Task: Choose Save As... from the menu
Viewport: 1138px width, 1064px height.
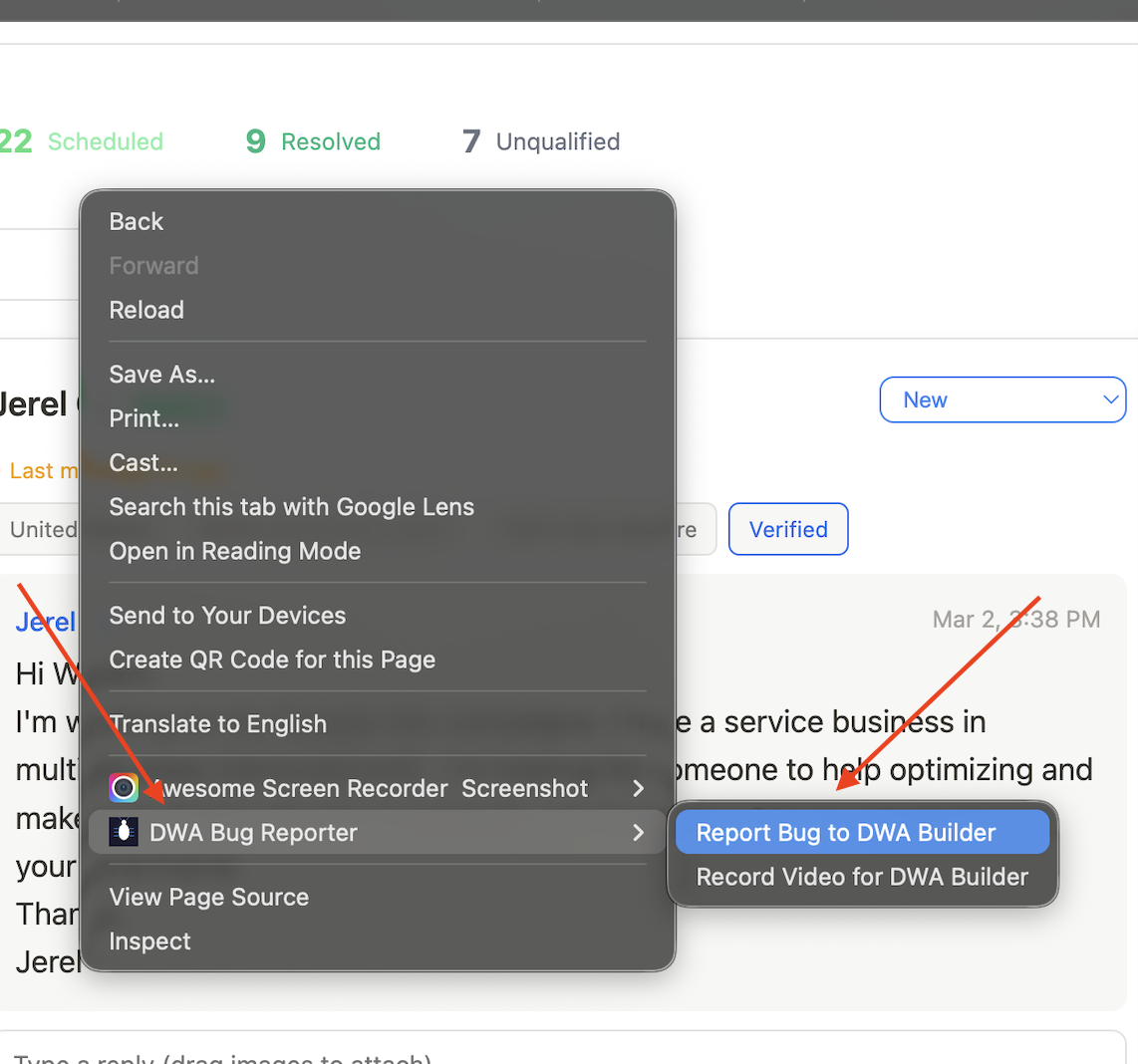Action: click(162, 374)
